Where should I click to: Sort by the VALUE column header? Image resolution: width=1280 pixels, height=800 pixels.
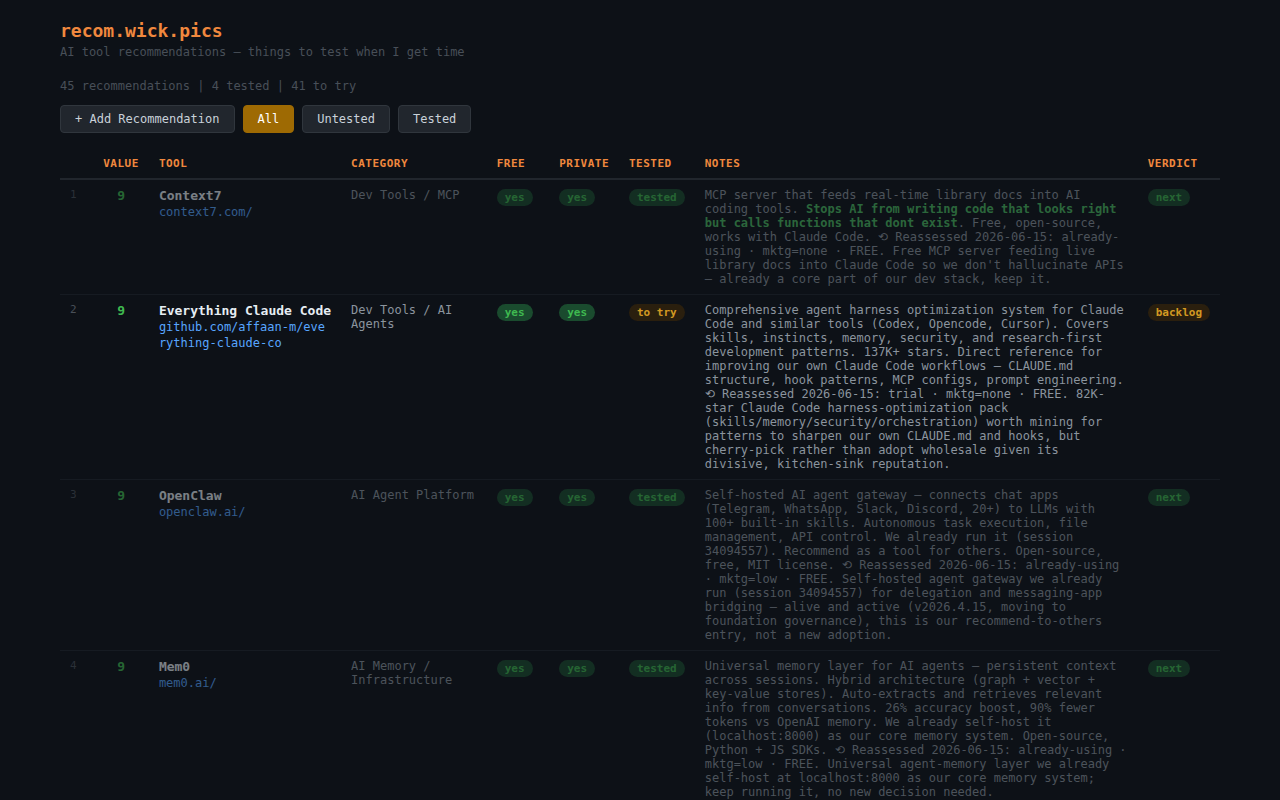click(121, 163)
